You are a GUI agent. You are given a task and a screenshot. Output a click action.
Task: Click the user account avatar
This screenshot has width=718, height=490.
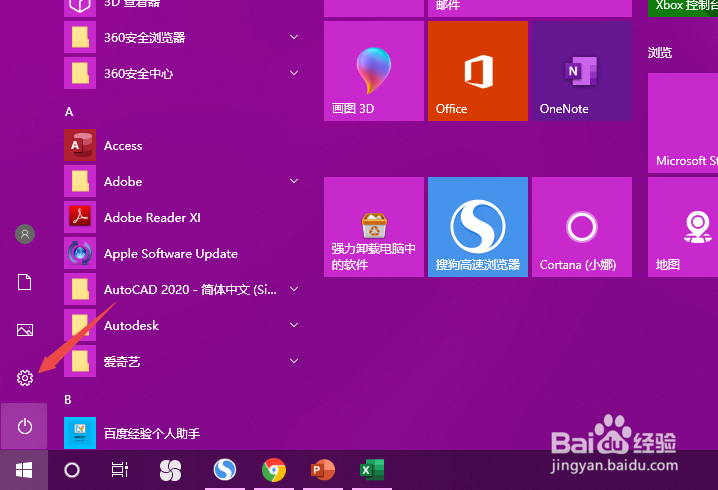25,234
